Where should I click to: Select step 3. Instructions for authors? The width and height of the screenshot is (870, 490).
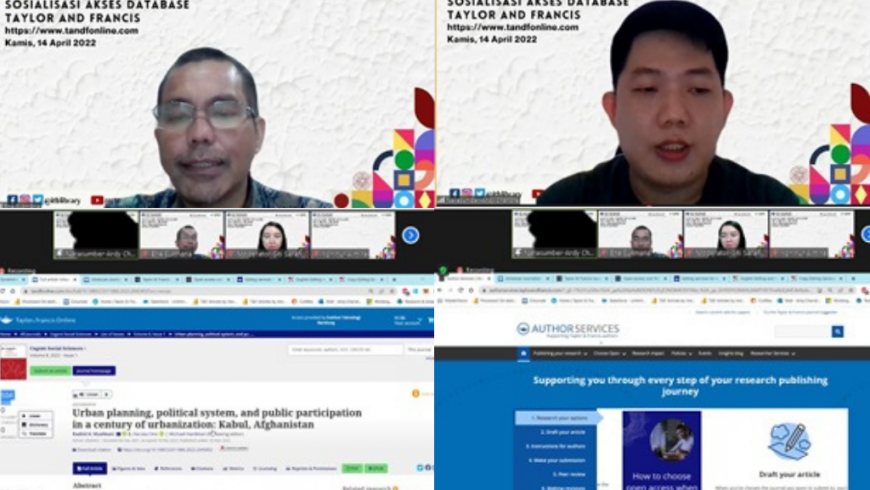click(x=555, y=446)
